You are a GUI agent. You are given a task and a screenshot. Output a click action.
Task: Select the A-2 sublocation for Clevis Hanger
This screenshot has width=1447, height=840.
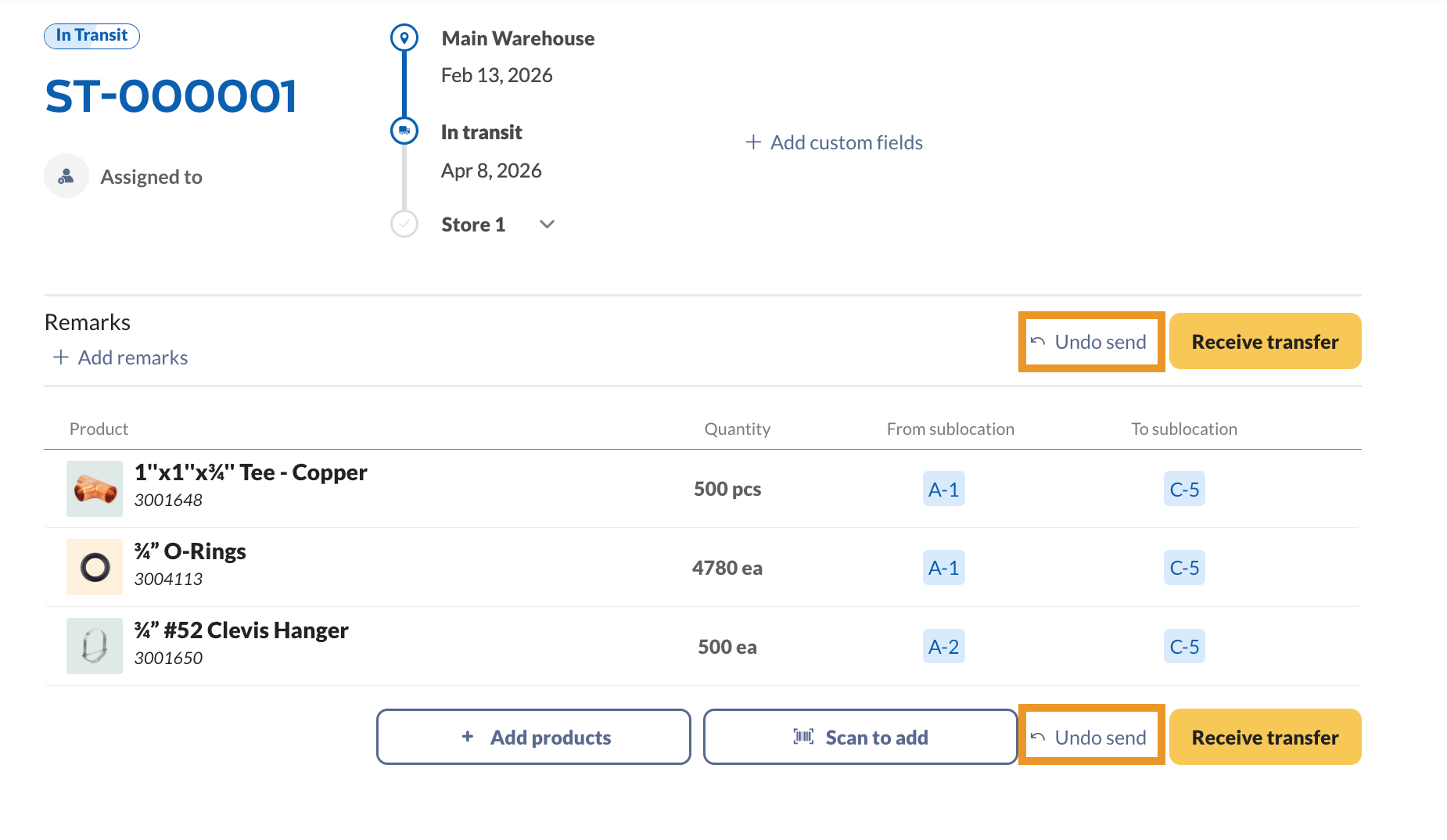tap(943, 647)
